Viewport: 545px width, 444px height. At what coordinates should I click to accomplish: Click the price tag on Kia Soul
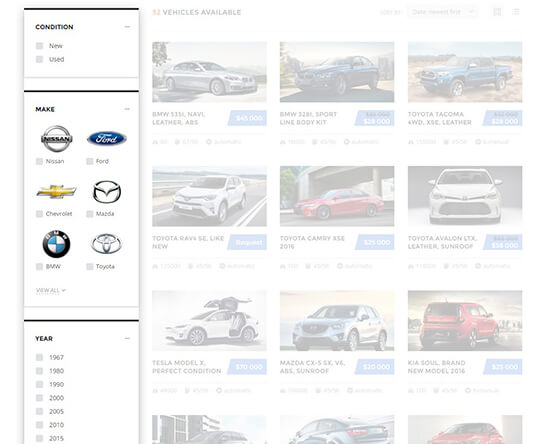coord(503,367)
